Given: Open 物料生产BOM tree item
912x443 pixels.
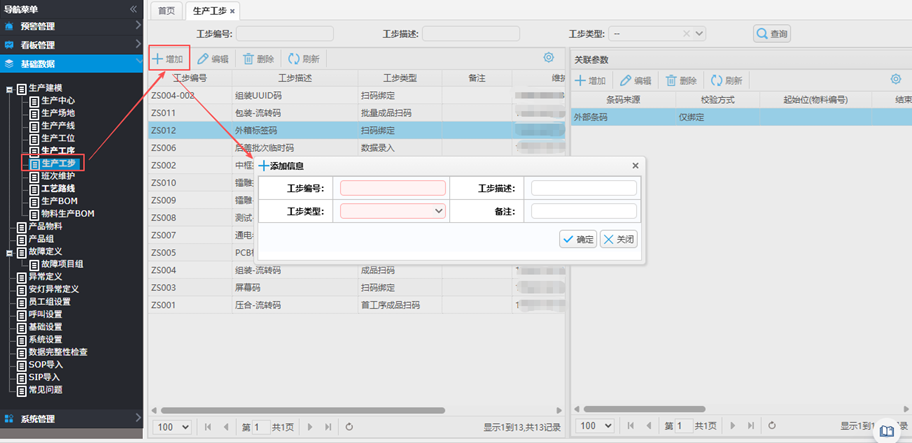Looking at the screenshot, I should click(68, 213).
